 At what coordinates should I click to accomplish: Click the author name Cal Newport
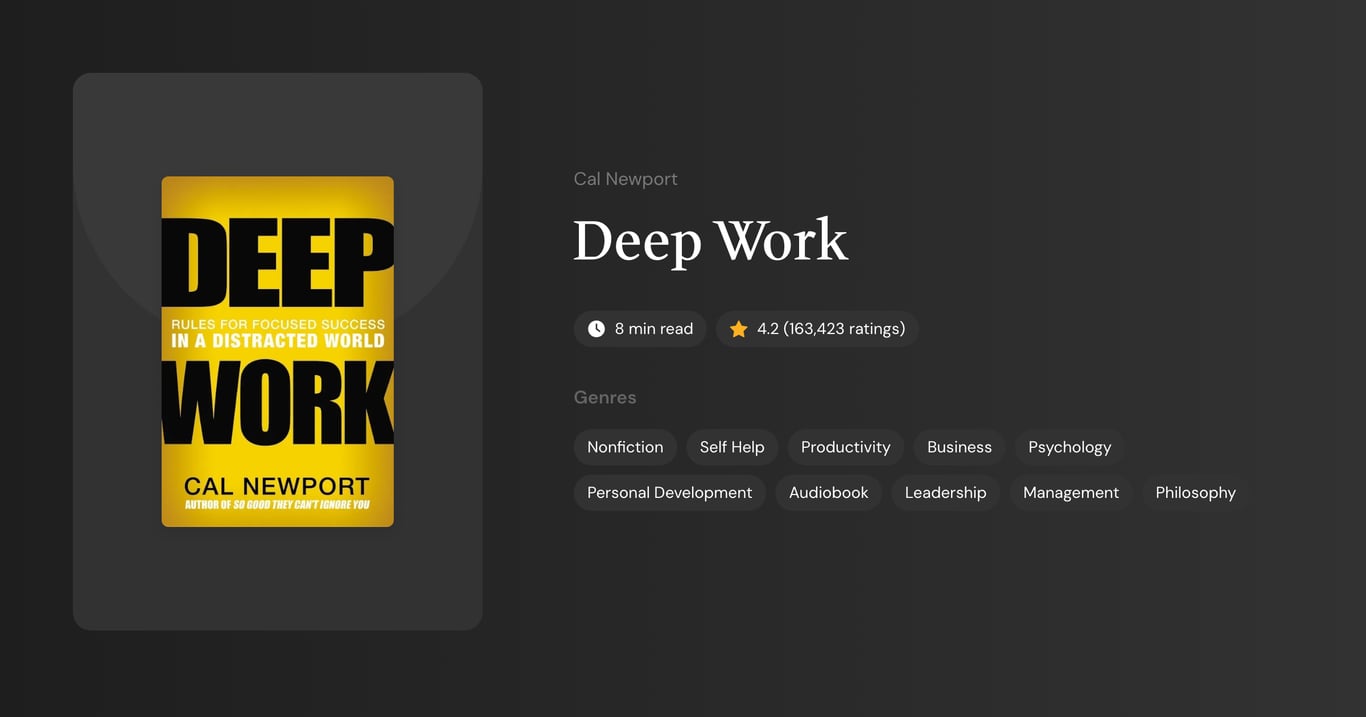(625, 178)
